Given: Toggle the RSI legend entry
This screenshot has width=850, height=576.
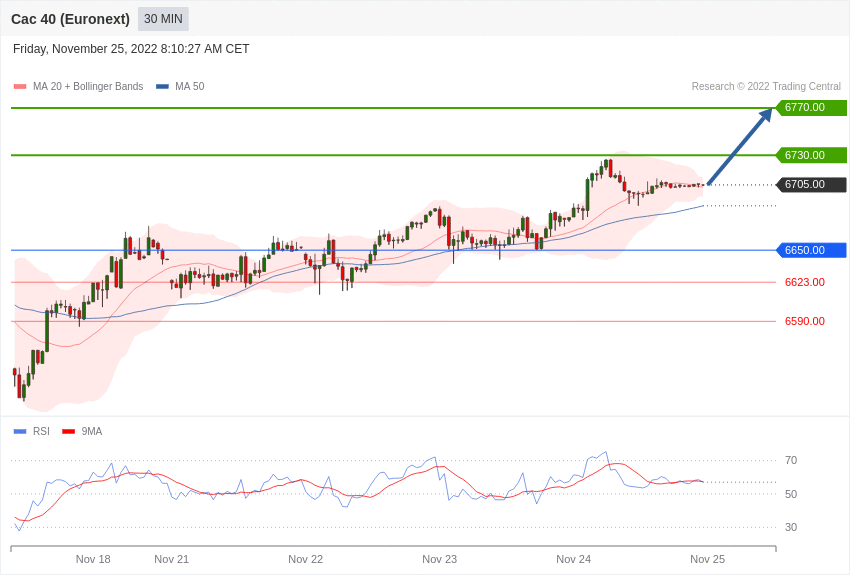Looking at the screenshot, I should point(41,432).
